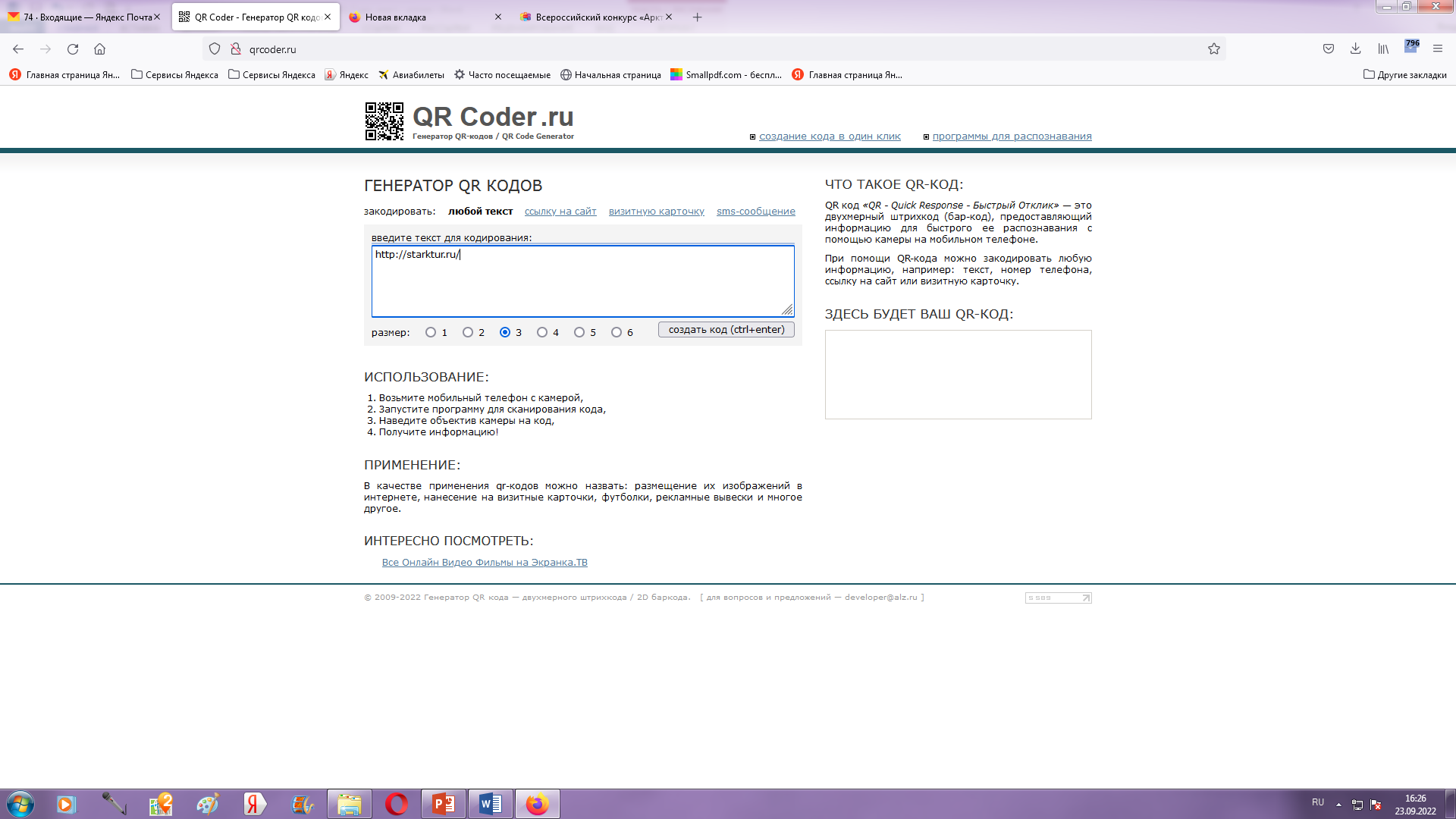Image resolution: width=1456 pixels, height=819 pixels.
Task: Open the downloads arrow icon
Action: click(1355, 49)
